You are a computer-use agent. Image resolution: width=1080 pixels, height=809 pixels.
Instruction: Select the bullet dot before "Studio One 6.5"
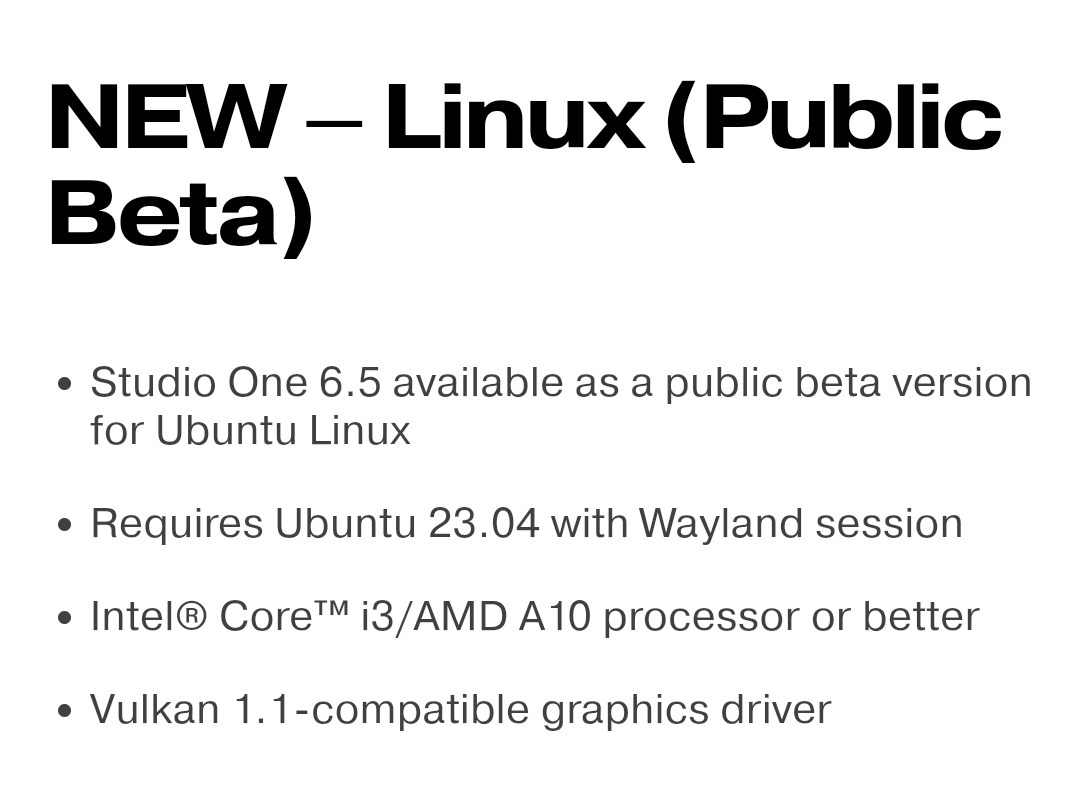(x=65, y=383)
